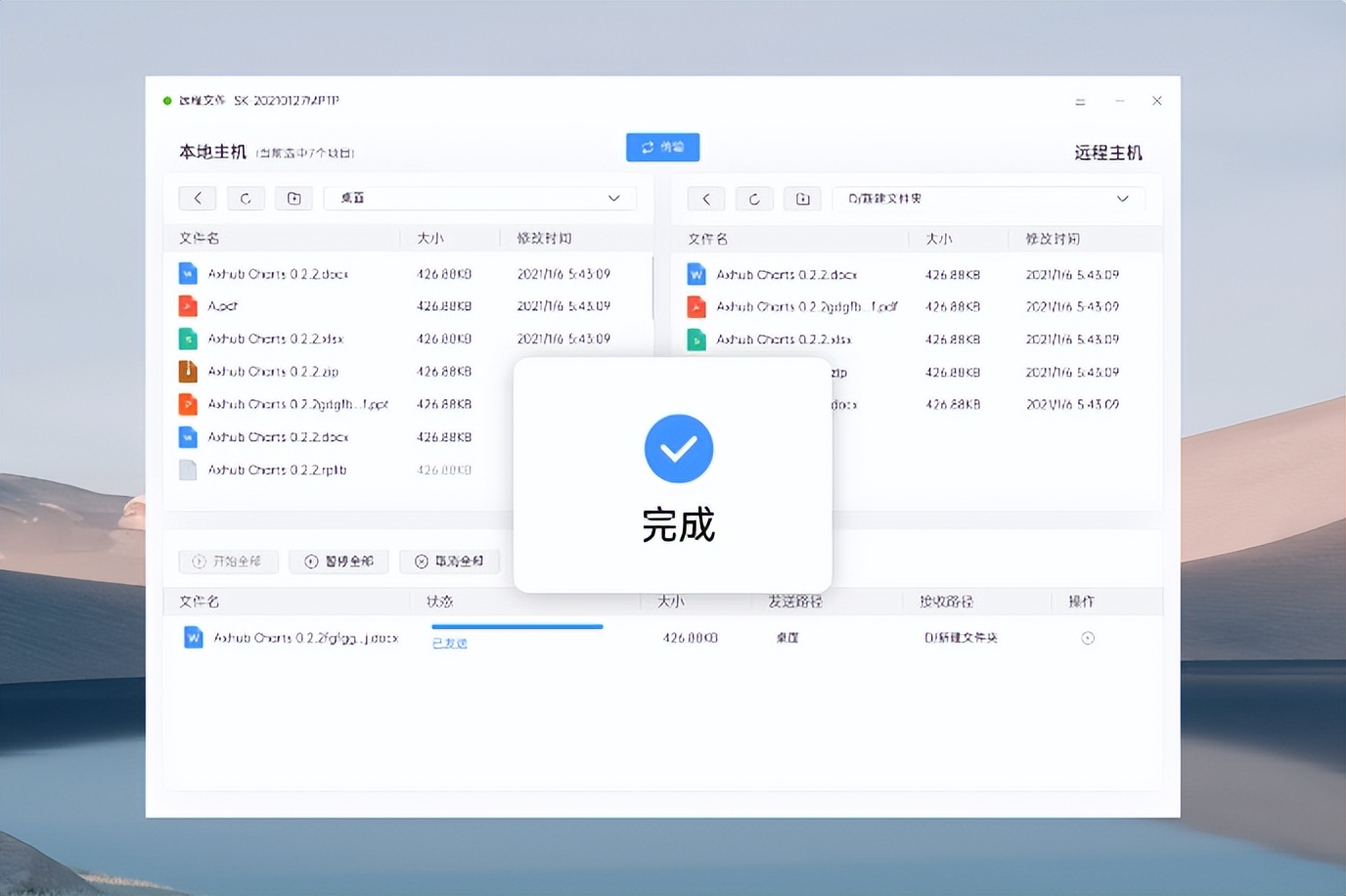Refresh the remote host file list
This screenshot has height=896, width=1346.
point(754,199)
